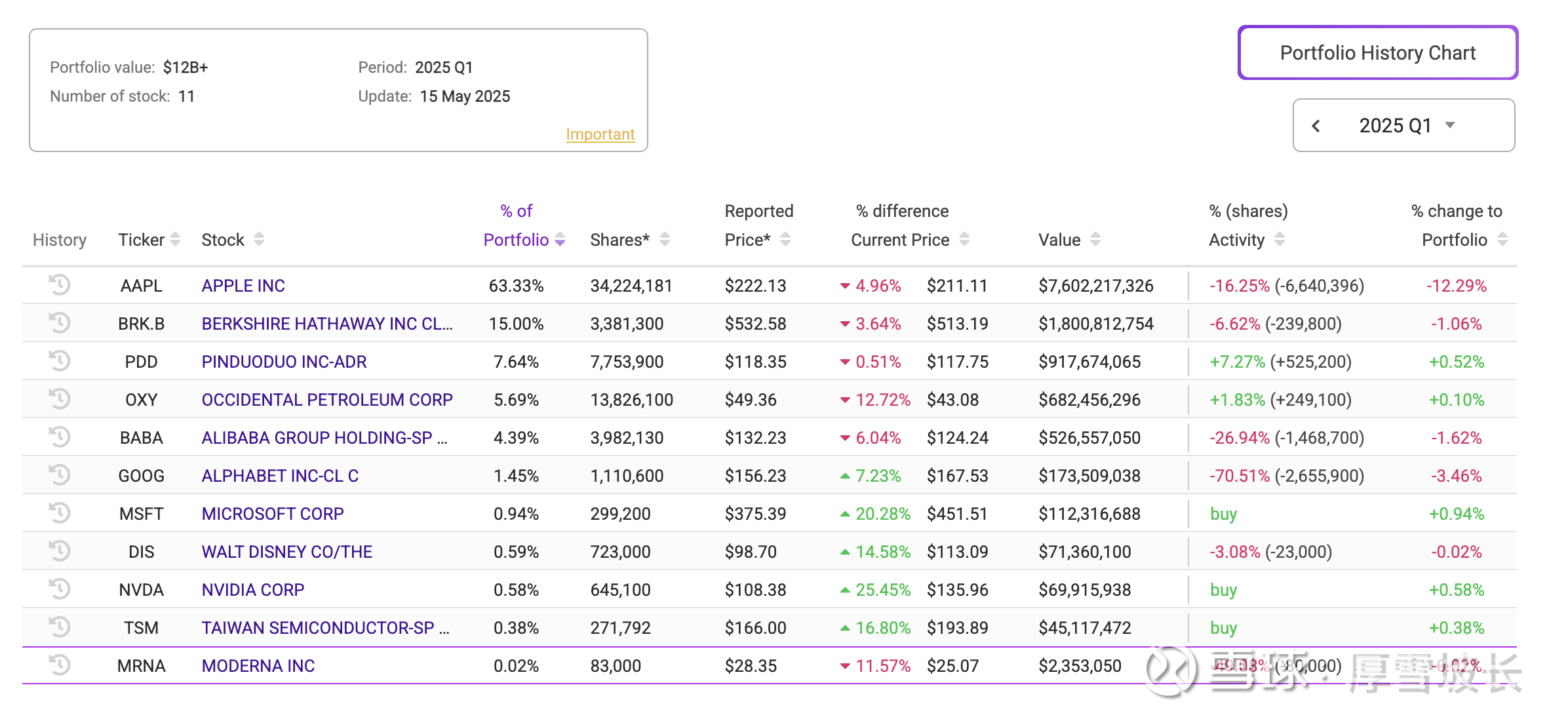Toggle the % of Portfolio sort arrows
This screenshot has width=1568, height=721.
(560, 240)
